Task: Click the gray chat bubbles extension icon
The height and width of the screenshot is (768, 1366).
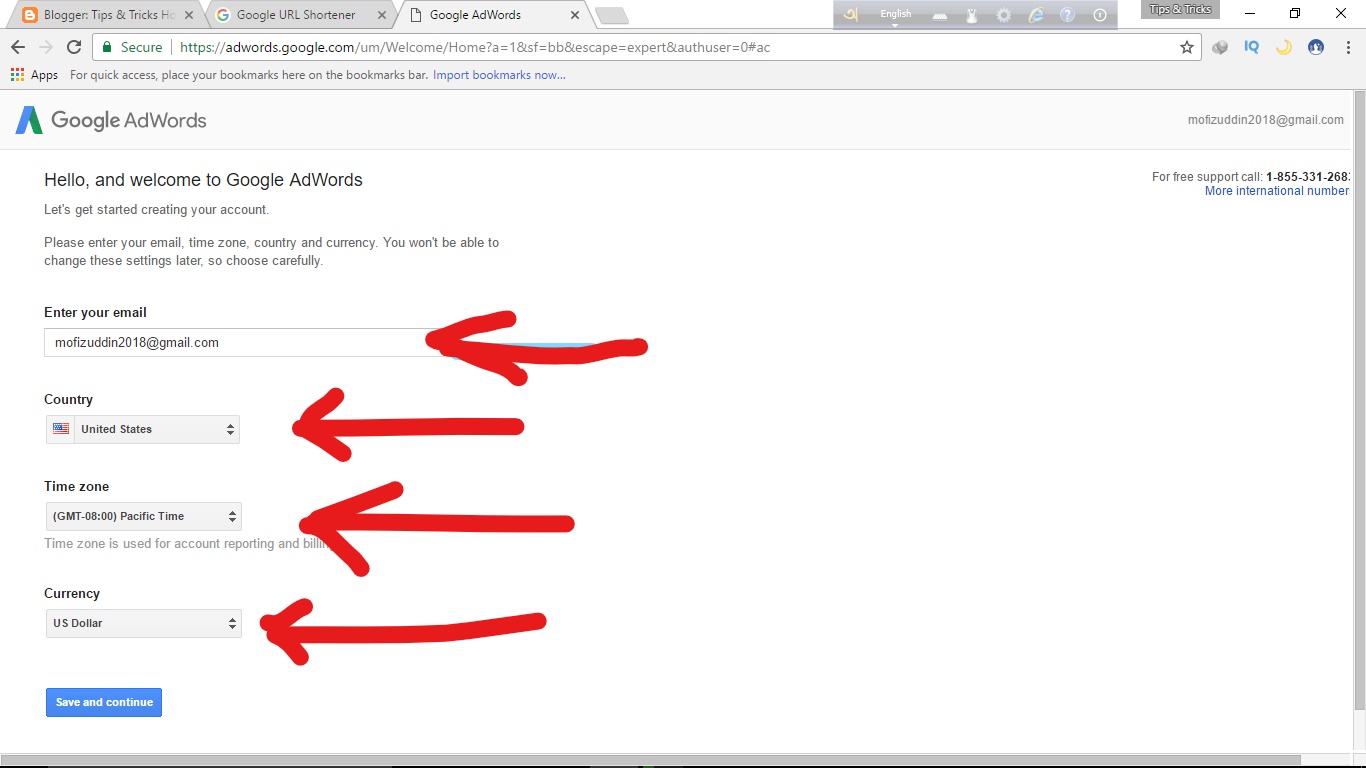Action: click(1220, 47)
